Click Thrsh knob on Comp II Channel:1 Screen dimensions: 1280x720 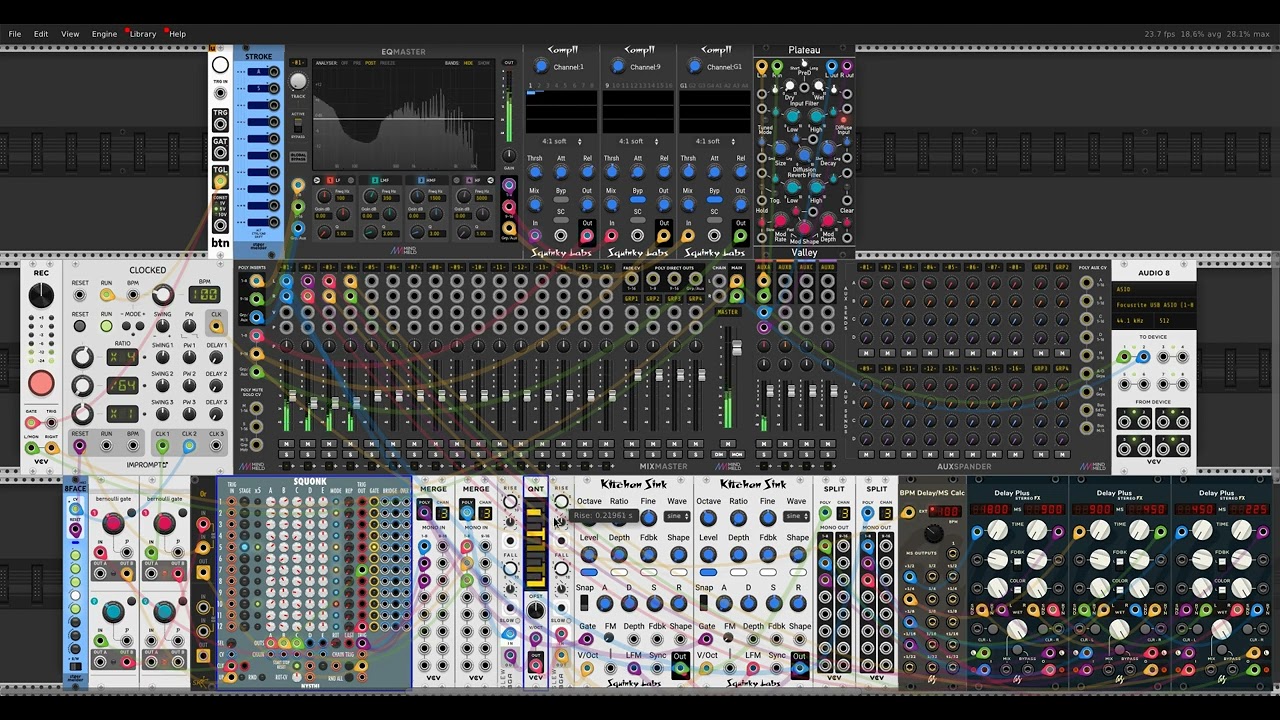coord(535,172)
